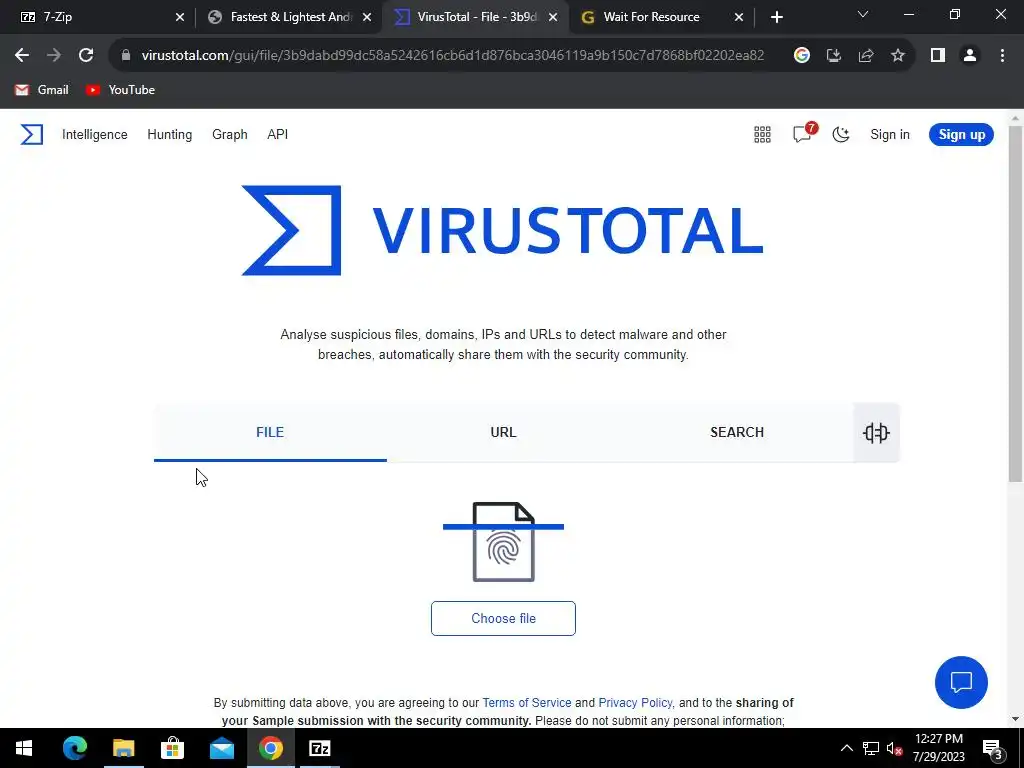The image size is (1024, 768).
Task: Open the blue chat bubble button
Action: coord(961,682)
